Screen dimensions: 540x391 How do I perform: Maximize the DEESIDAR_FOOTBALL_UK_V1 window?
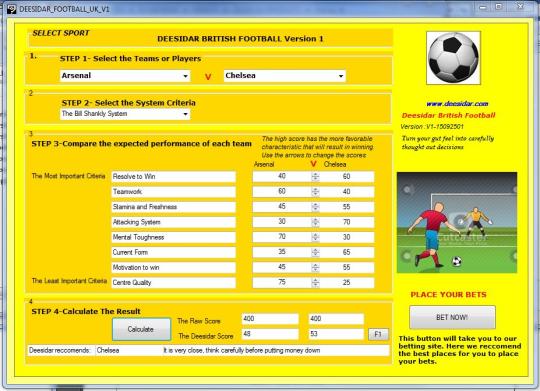click(x=499, y=7)
